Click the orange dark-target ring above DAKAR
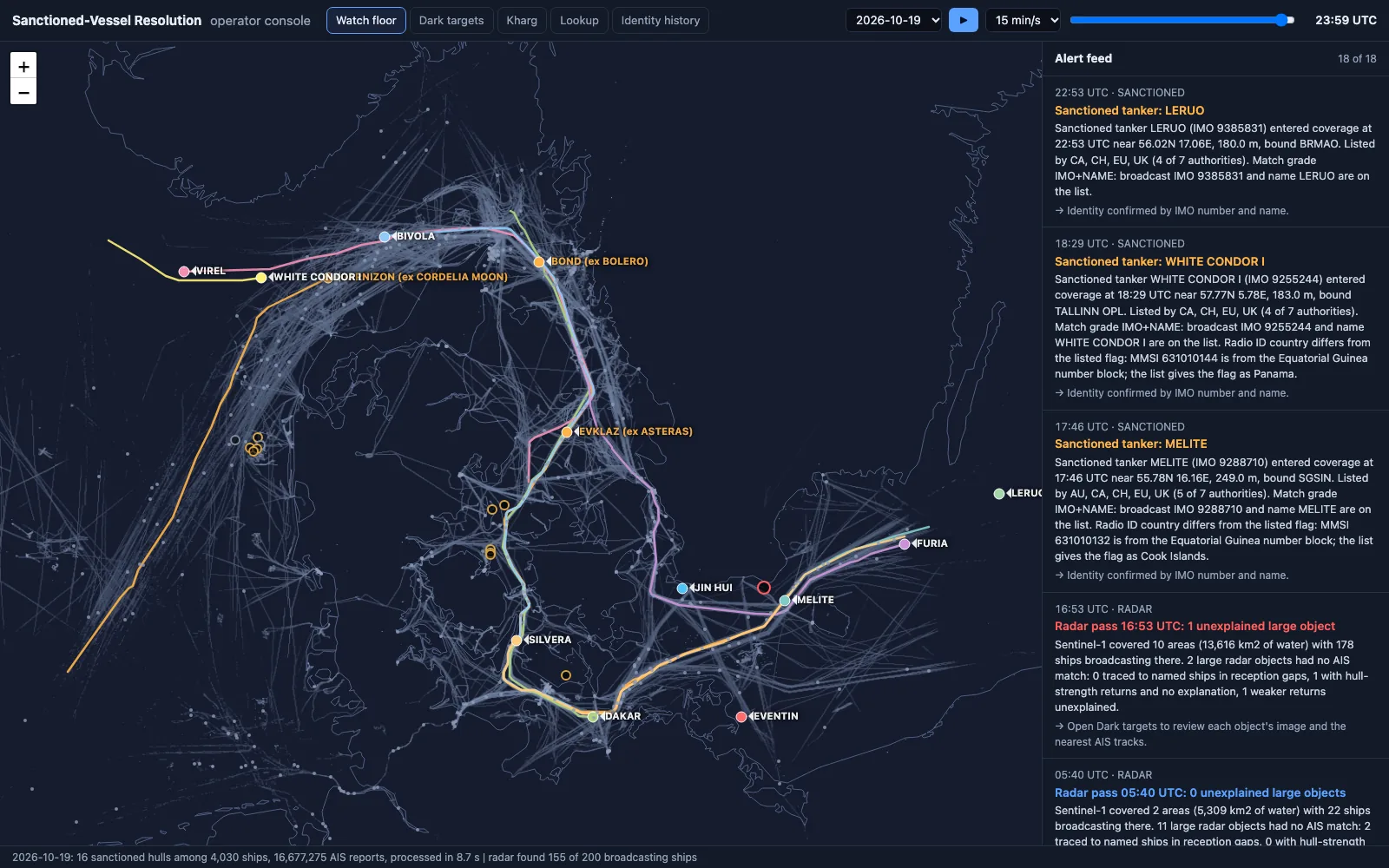The height and width of the screenshot is (868, 1389). click(x=566, y=675)
